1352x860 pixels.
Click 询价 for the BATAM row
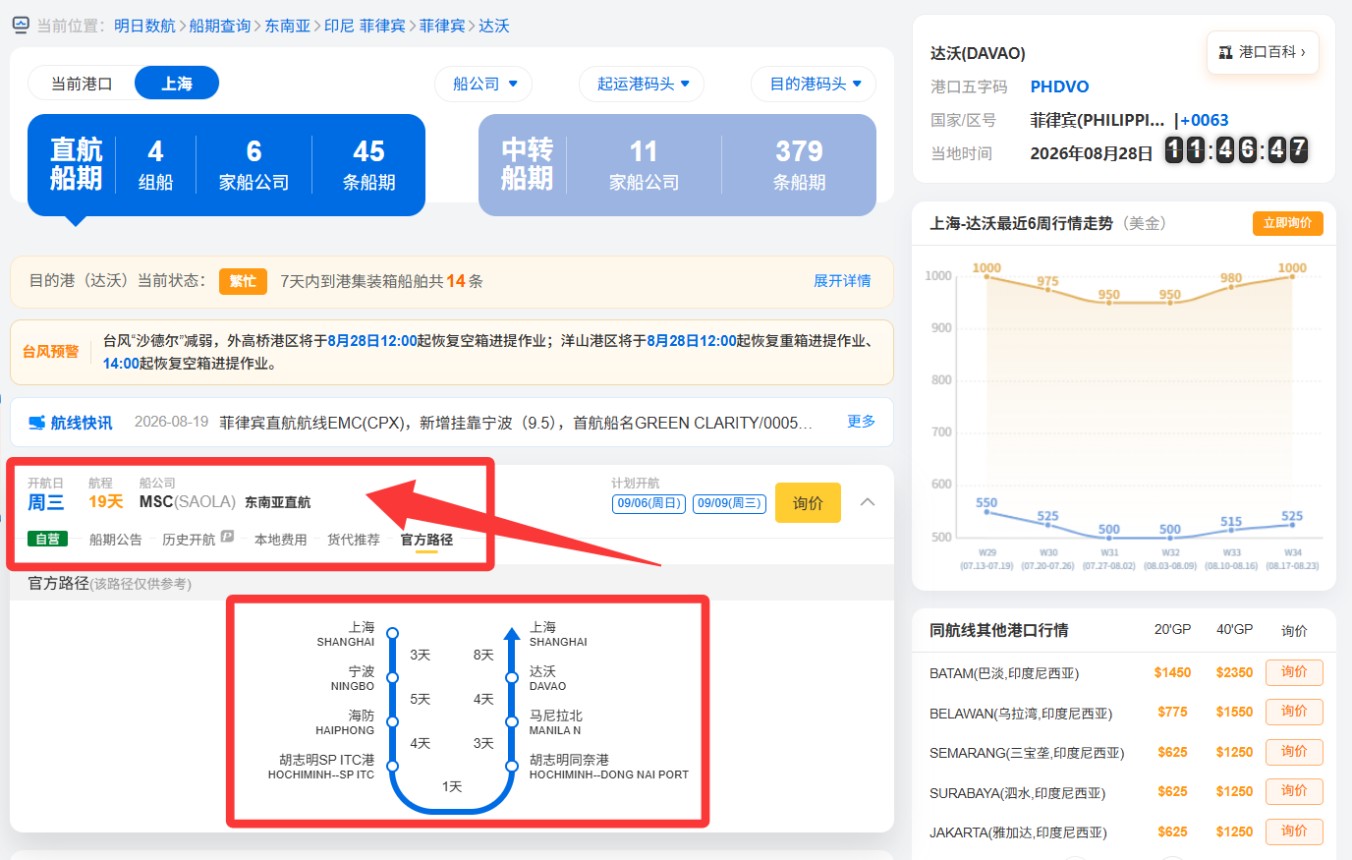(x=1294, y=672)
